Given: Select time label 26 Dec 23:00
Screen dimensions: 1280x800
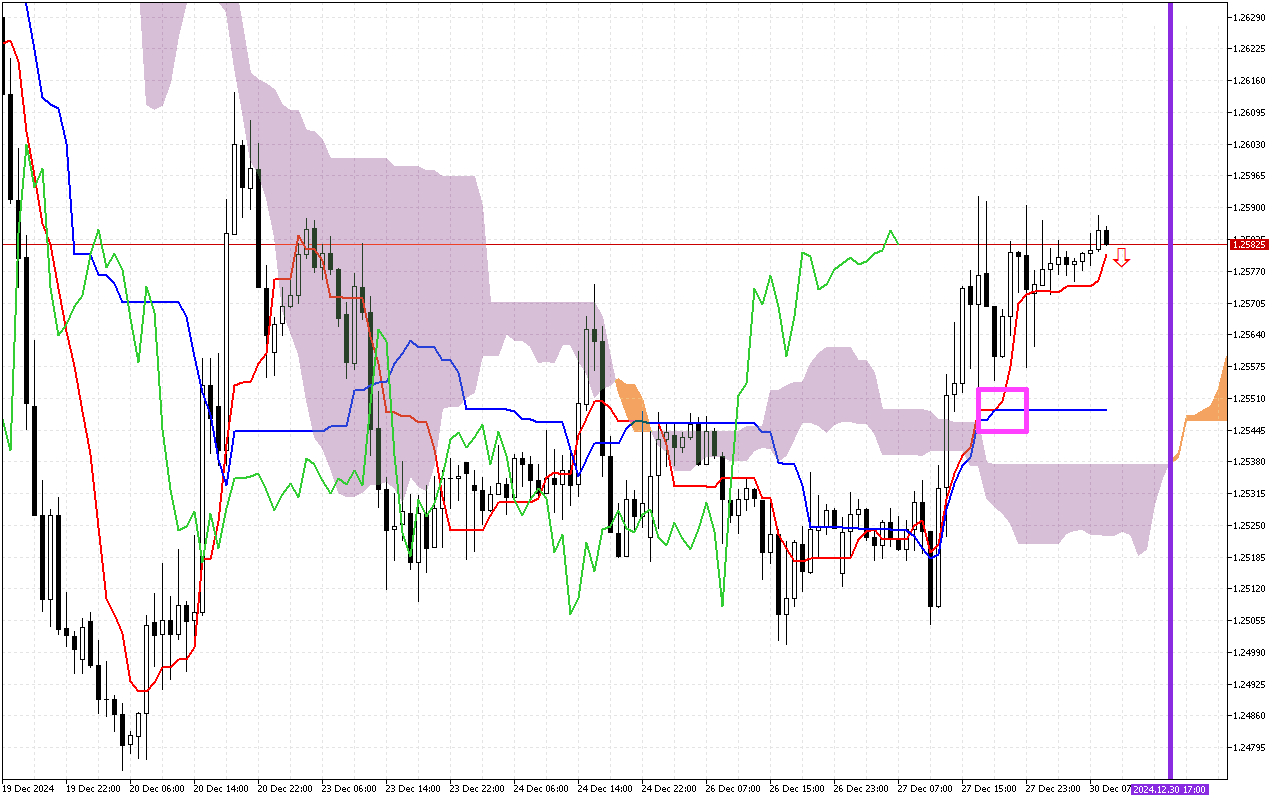Looking at the screenshot, I should (x=861, y=789).
